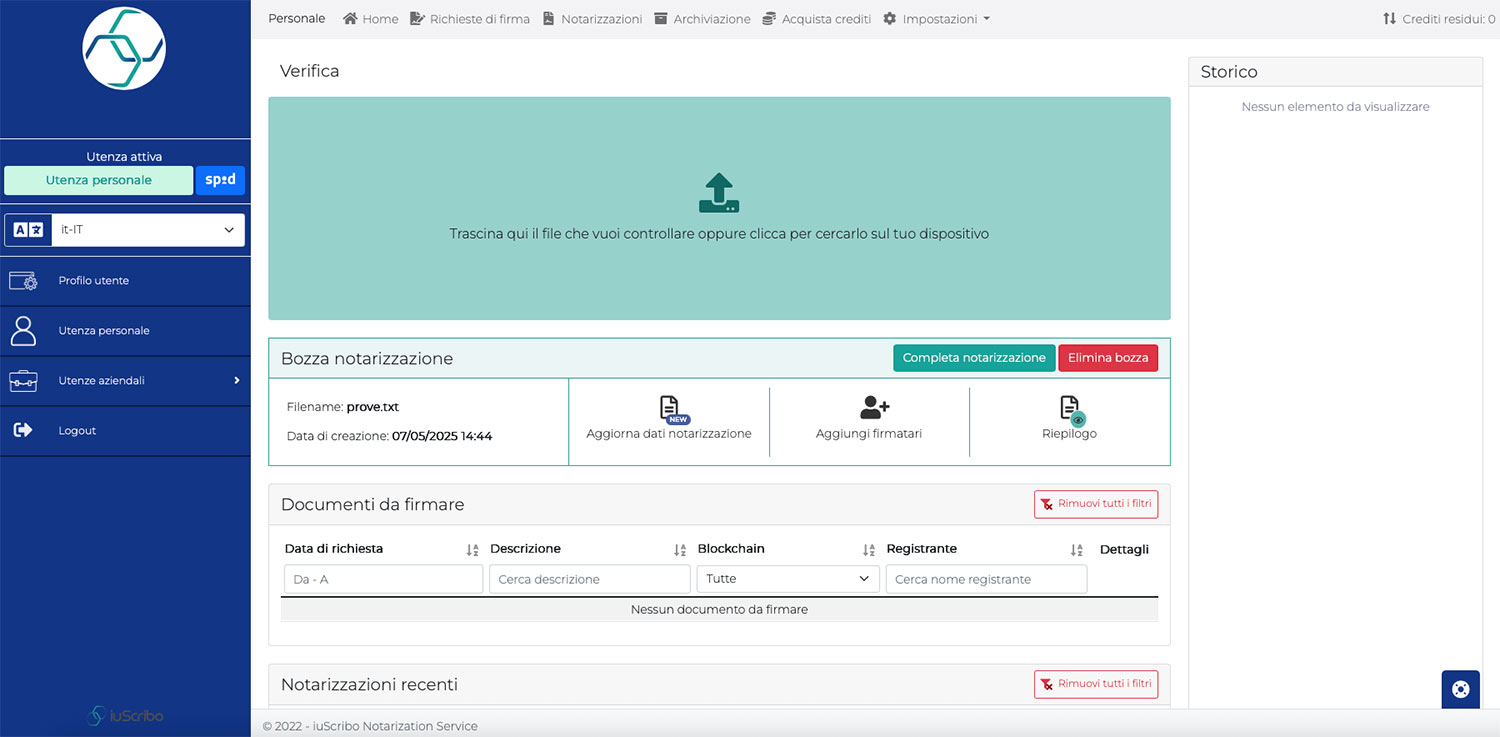Open the Riepilogo icon in Bozza notarizzazione
The height and width of the screenshot is (737, 1500).
tap(1069, 410)
